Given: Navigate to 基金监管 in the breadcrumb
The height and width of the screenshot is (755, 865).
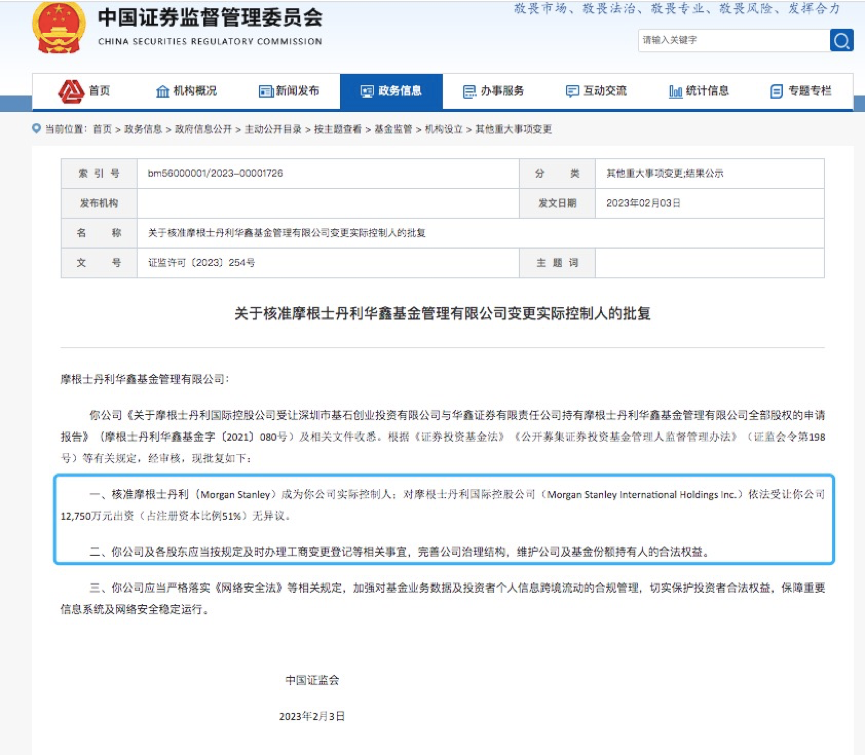Looking at the screenshot, I should pos(393,129).
